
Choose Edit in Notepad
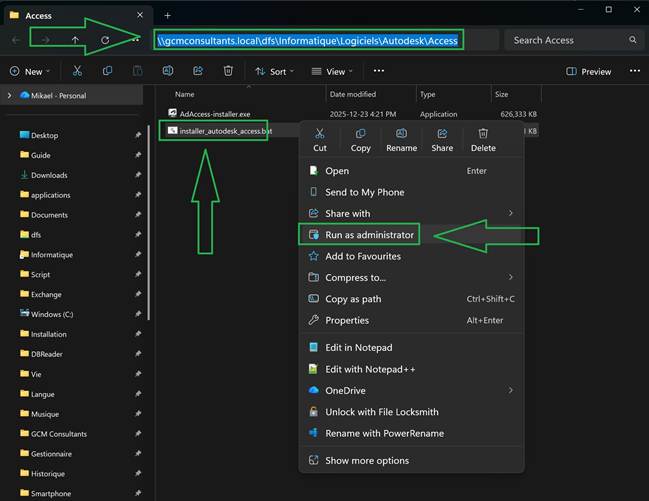coord(412,348)
